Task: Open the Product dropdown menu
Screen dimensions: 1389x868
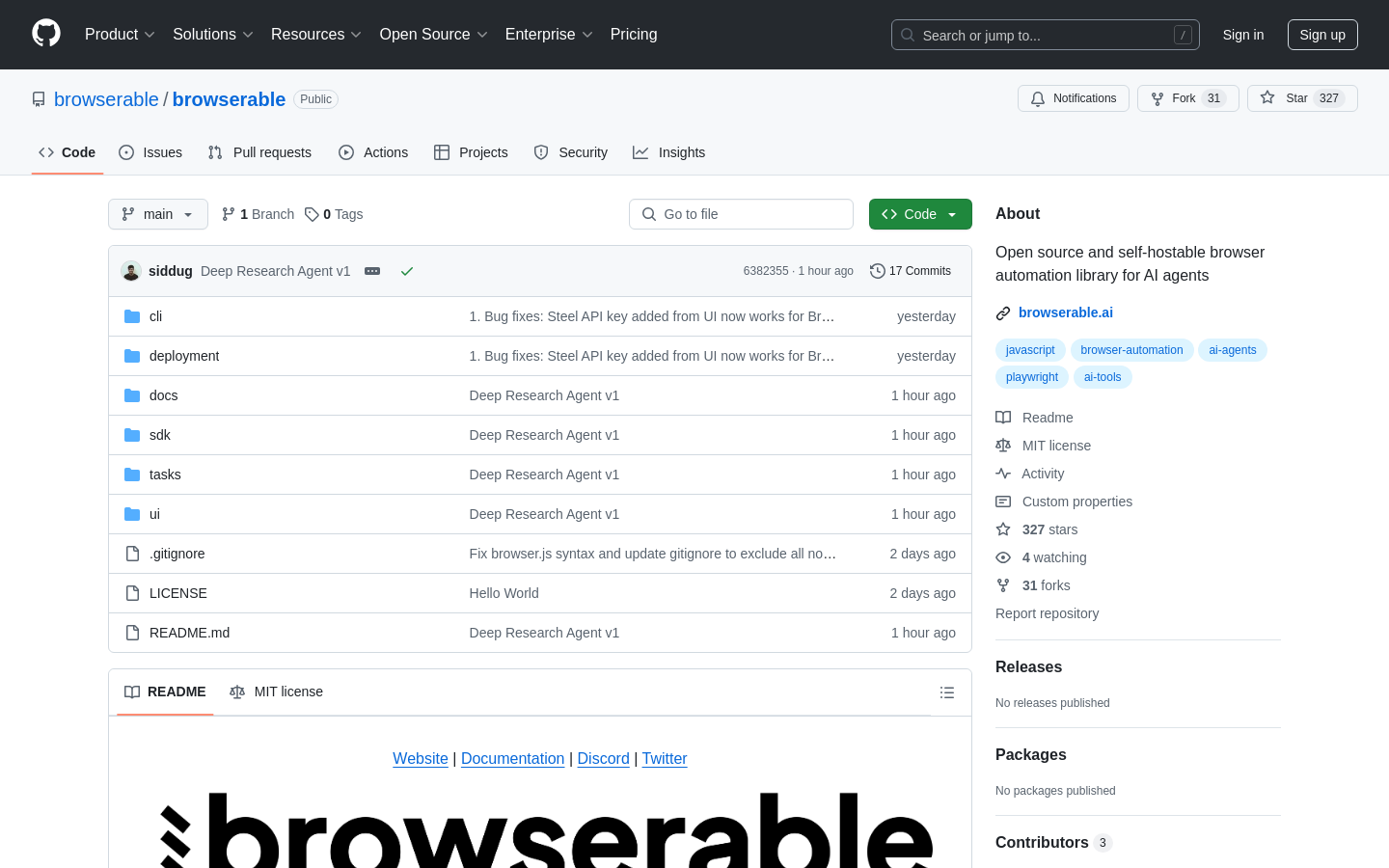Action: point(120,34)
